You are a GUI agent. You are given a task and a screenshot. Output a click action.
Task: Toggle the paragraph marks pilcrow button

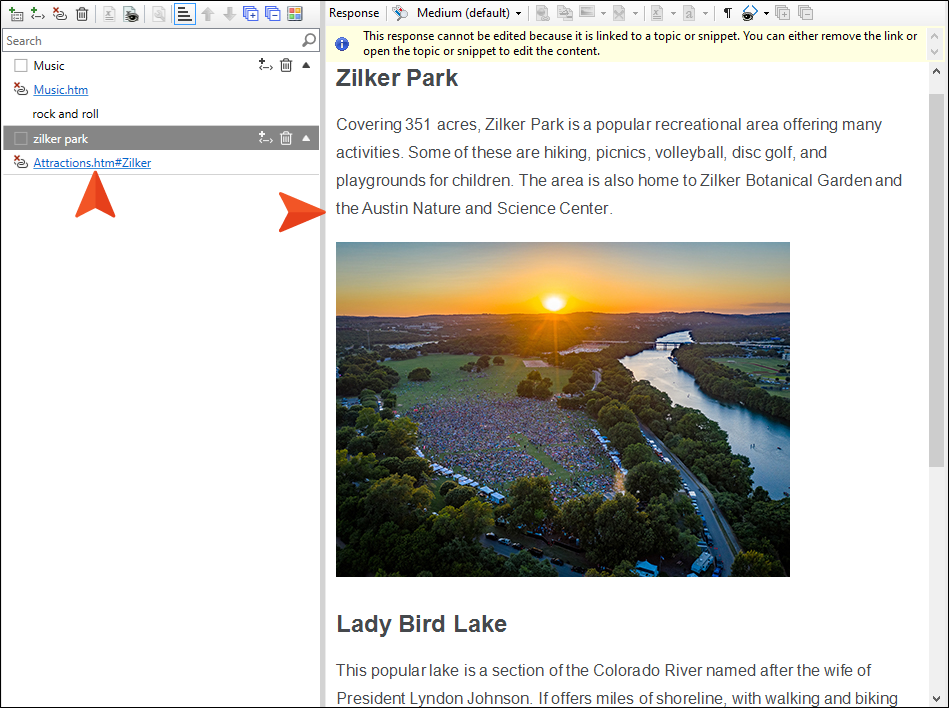(x=727, y=13)
